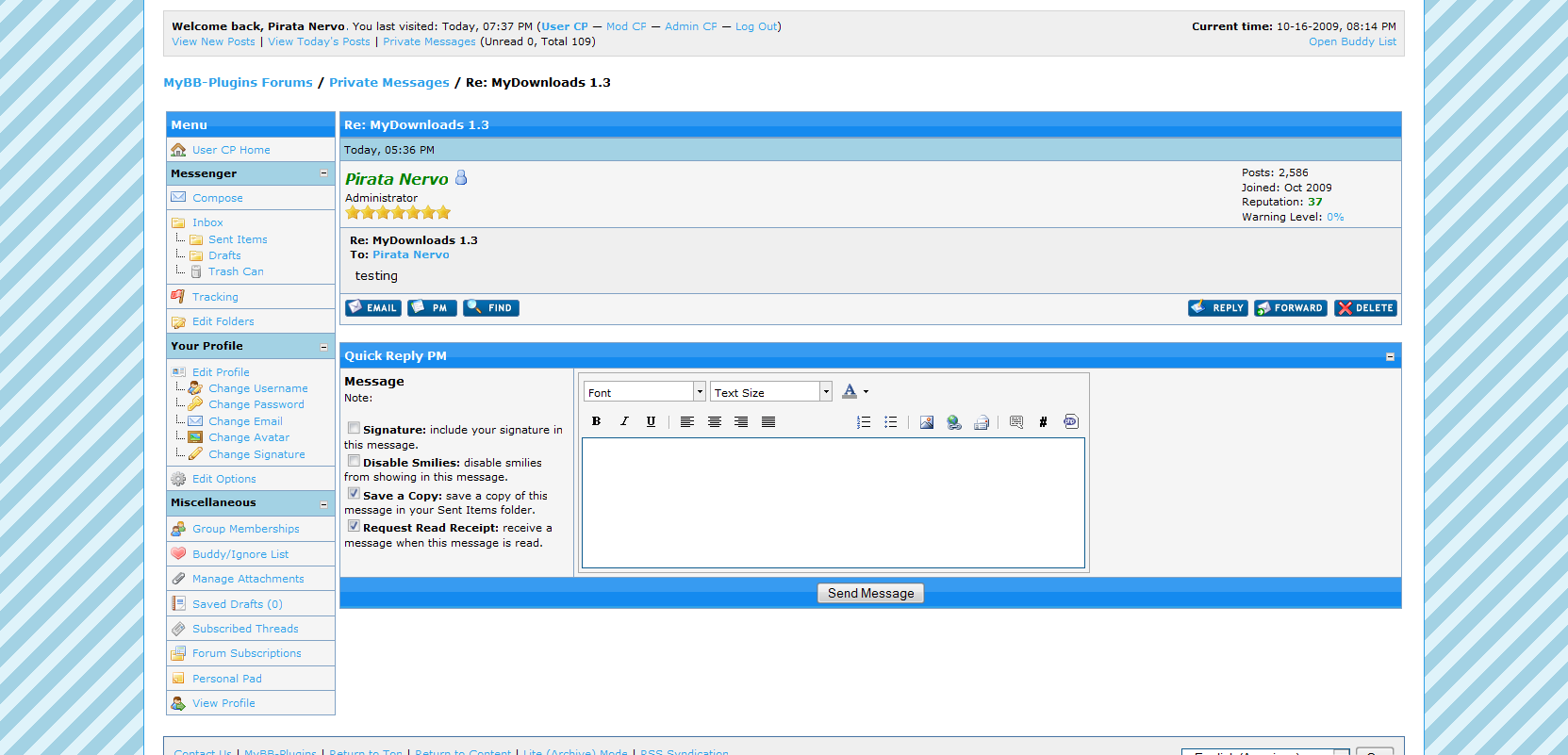Screen dimensions: 1568x755
Task: Click the Reply button
Action: coord(1218,308)
